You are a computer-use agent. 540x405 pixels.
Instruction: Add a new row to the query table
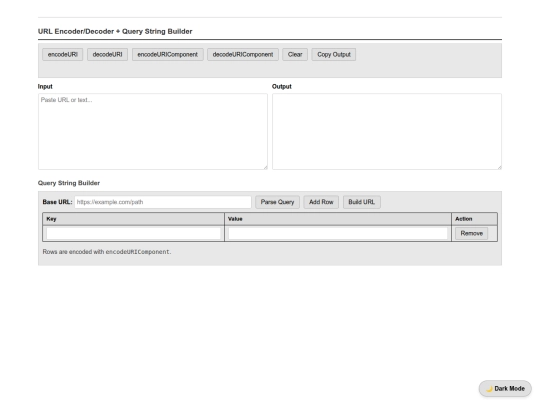click(321, 202)
